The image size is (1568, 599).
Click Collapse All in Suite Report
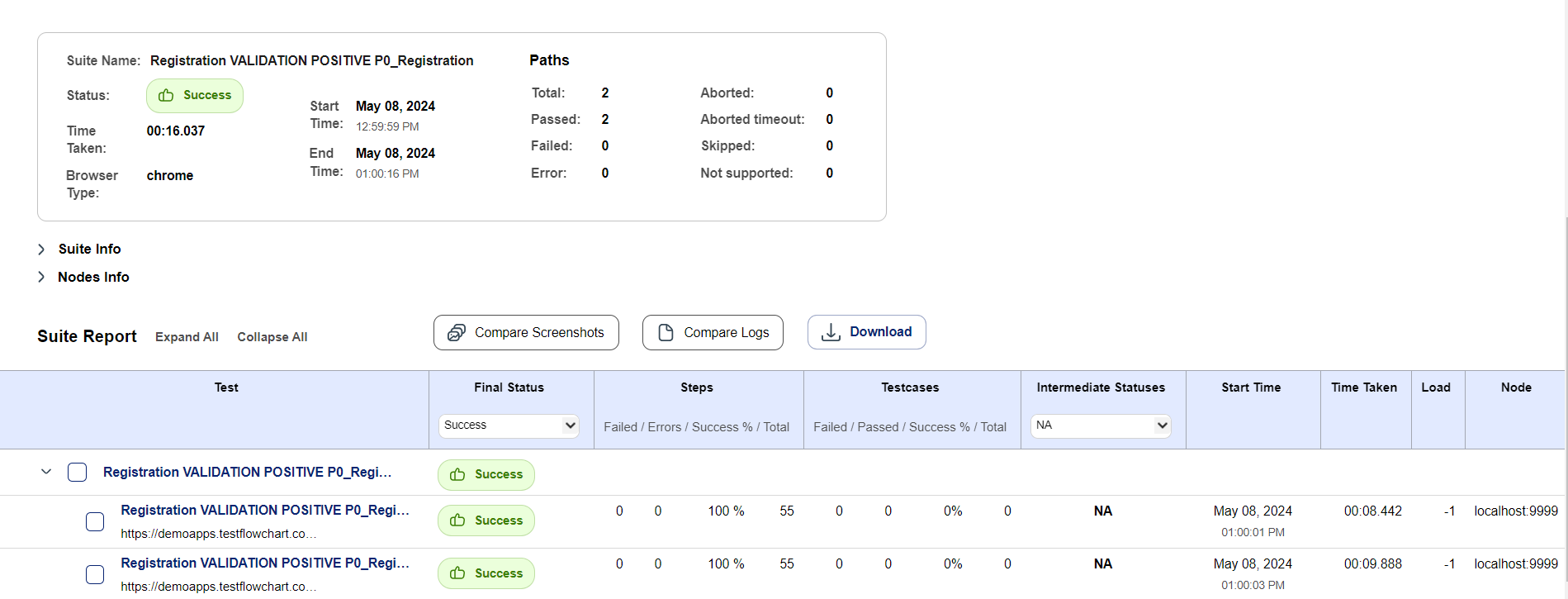(272, 337)
